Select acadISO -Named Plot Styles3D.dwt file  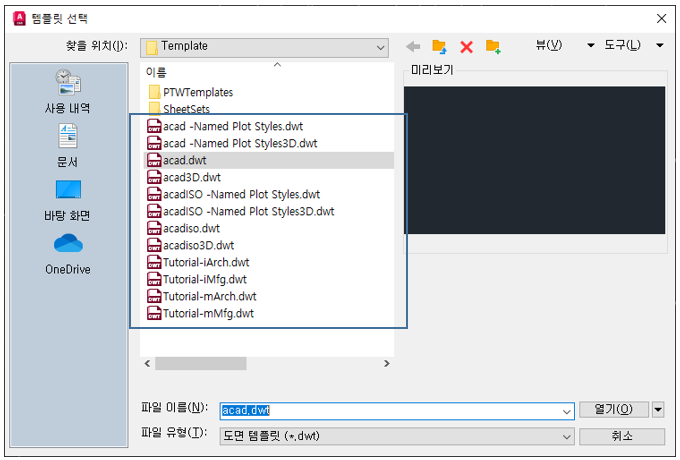coord(241,211)
